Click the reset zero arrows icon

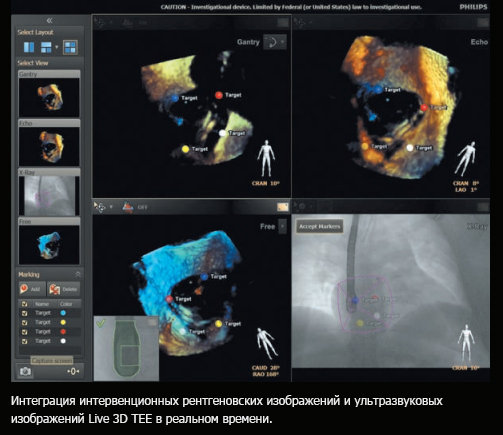pos(73,371)
